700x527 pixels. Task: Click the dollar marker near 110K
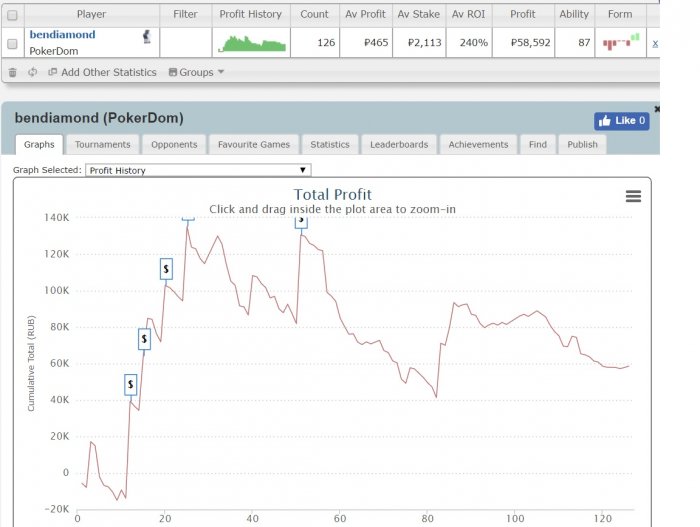pyautogui.click(x=166, y=269)
